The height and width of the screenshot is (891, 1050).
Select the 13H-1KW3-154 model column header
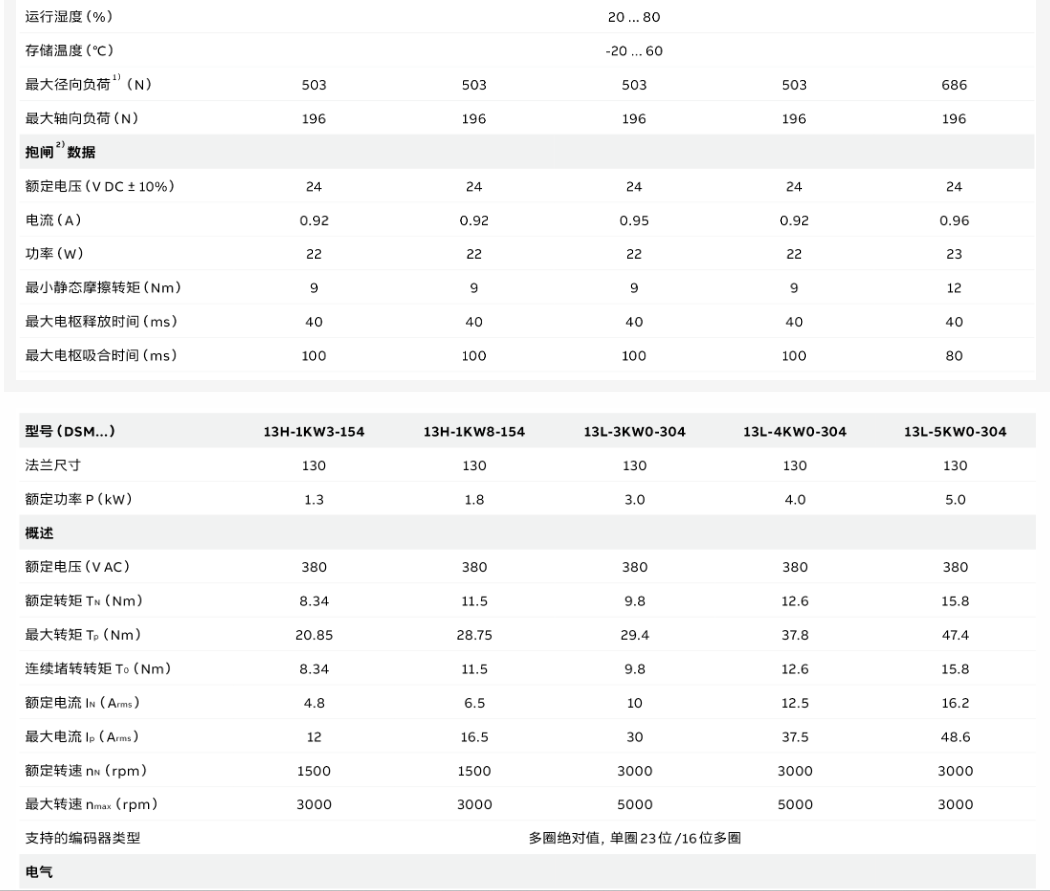click(x=313, y=432)
